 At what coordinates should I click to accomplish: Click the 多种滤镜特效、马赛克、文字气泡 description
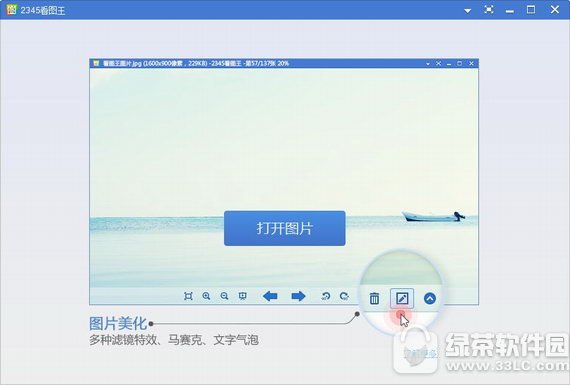point(174,340)
